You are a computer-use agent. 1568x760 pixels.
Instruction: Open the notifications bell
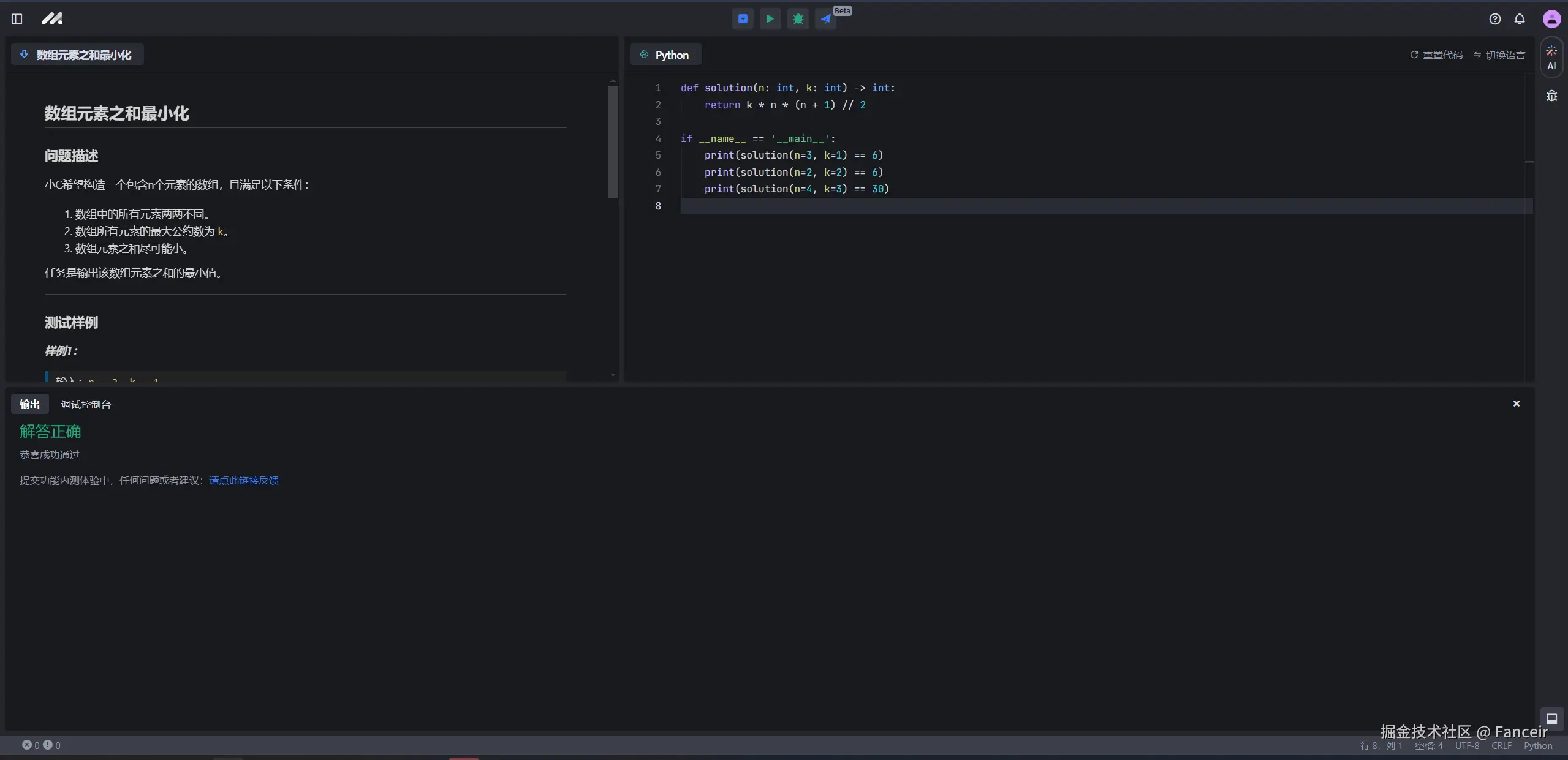[x=1519, y=19]
